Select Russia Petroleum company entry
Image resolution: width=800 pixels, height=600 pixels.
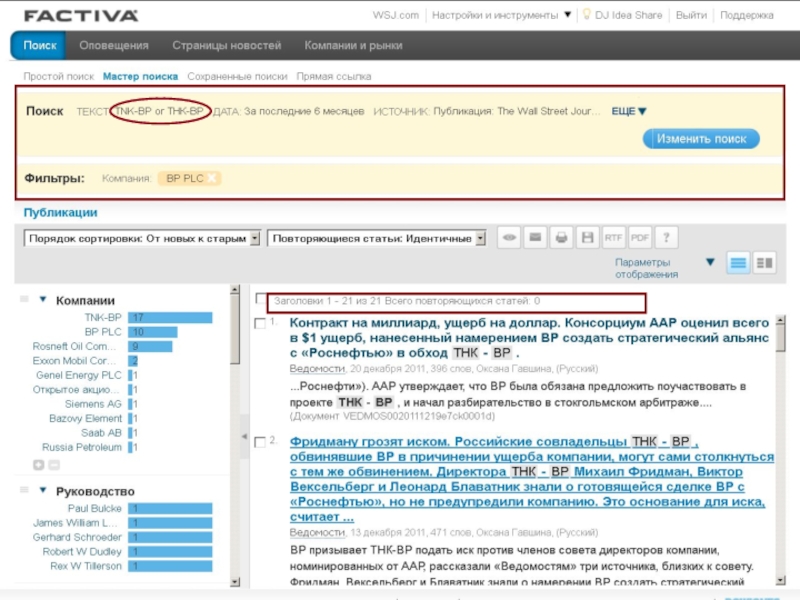(82, 447)
